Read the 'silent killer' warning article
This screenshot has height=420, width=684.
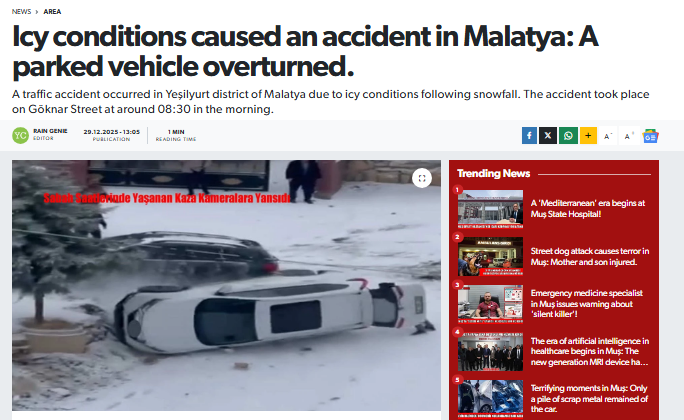click(x=587, y=304)
